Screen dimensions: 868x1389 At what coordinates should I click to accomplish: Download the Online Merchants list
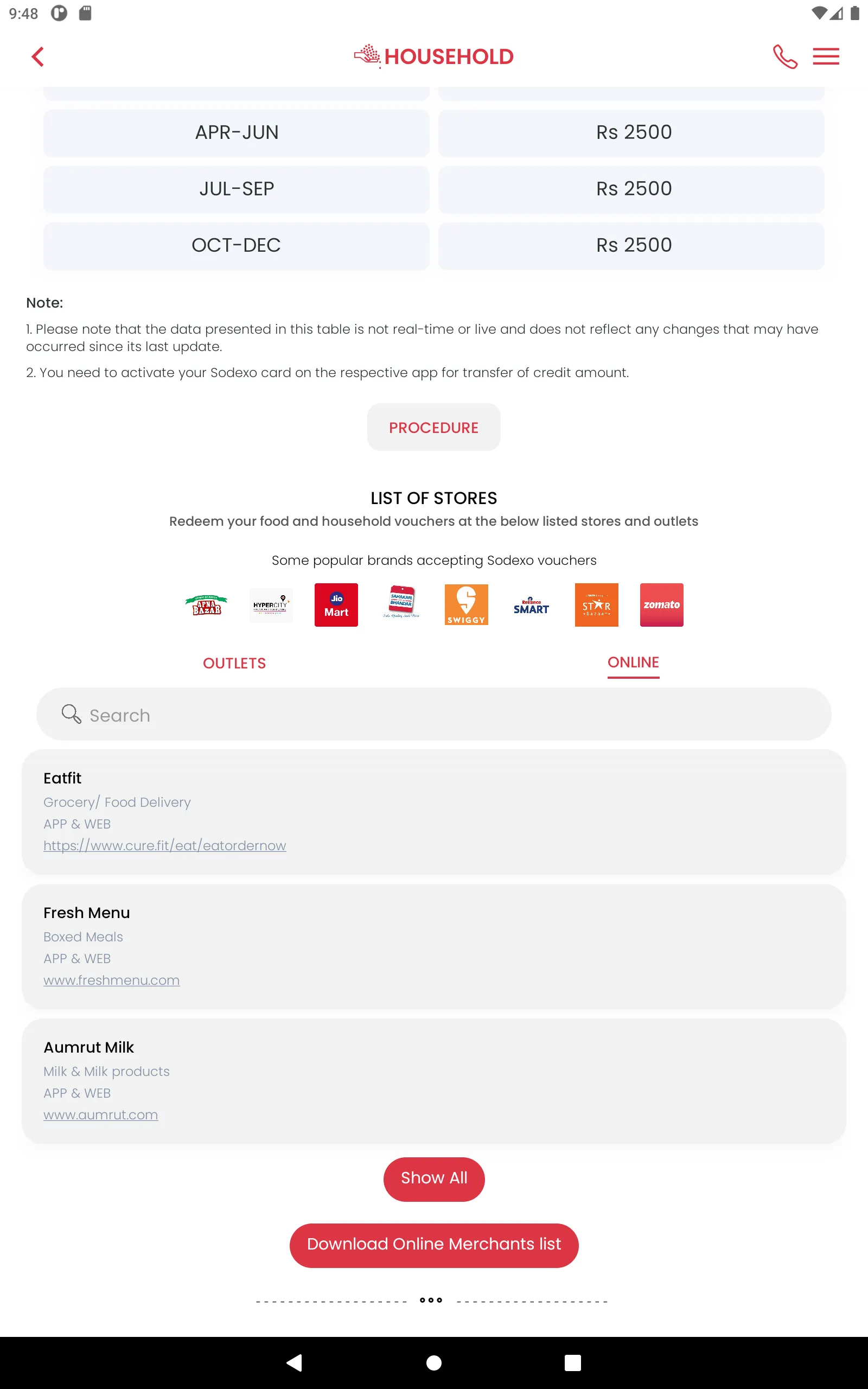coord(434,1244)
